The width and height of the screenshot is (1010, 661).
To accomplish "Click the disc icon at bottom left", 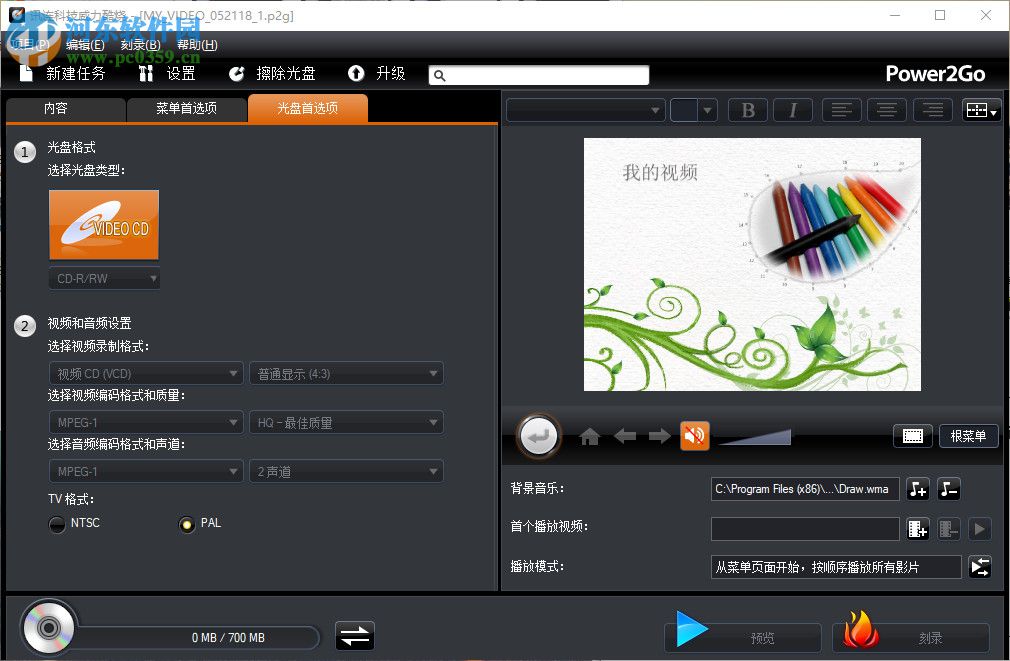I will coord(48,627).
